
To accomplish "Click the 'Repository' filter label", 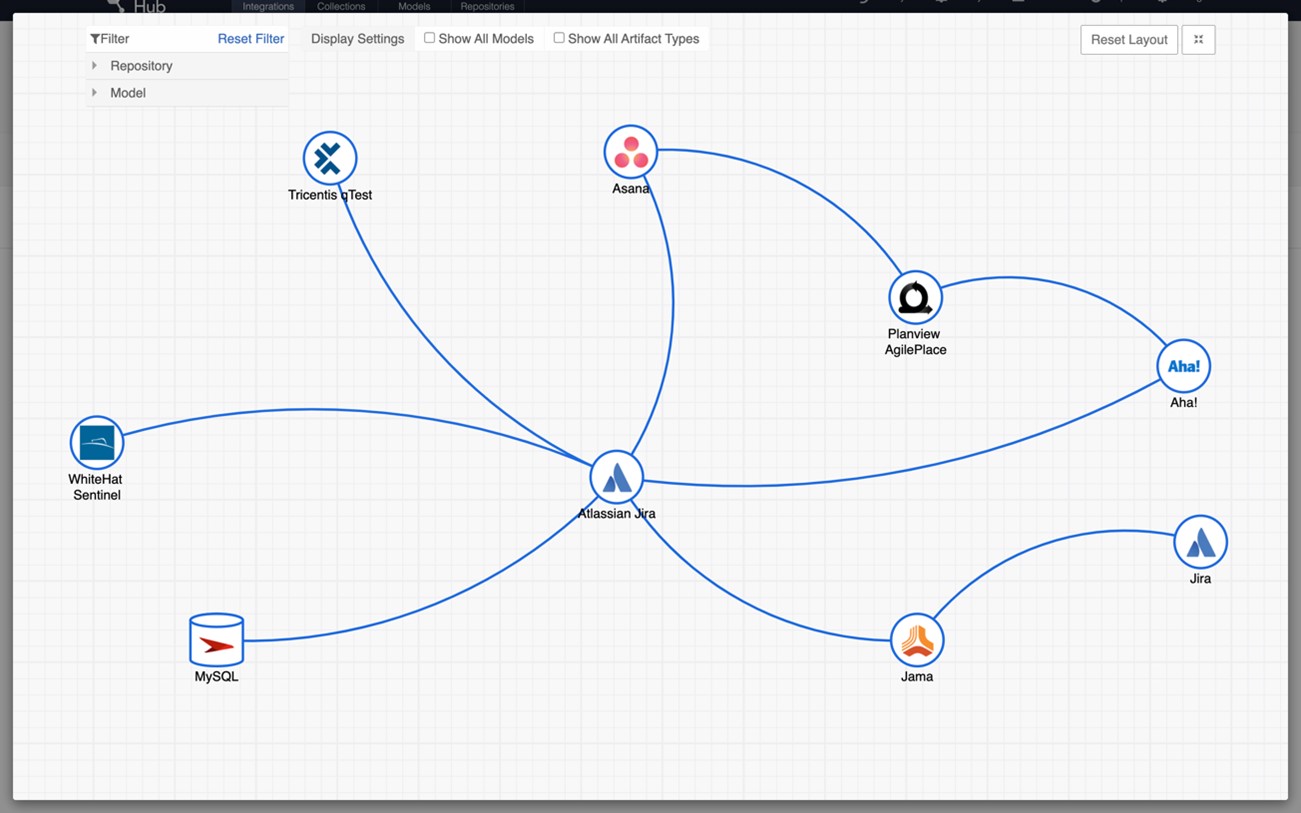I will 141,66.
